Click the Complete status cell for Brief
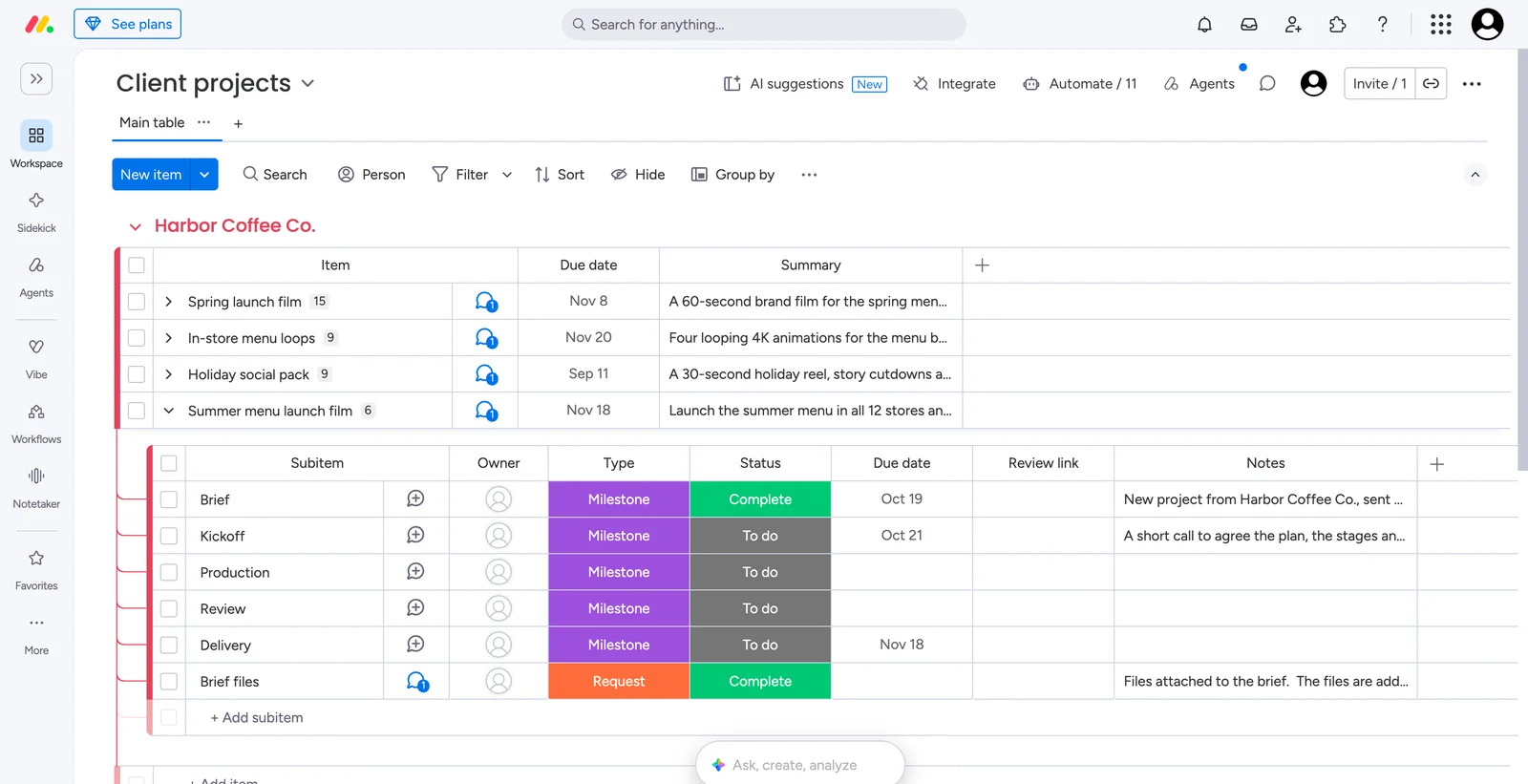Viewport: 1528px width, 784px height. click(x=760, y=499)
